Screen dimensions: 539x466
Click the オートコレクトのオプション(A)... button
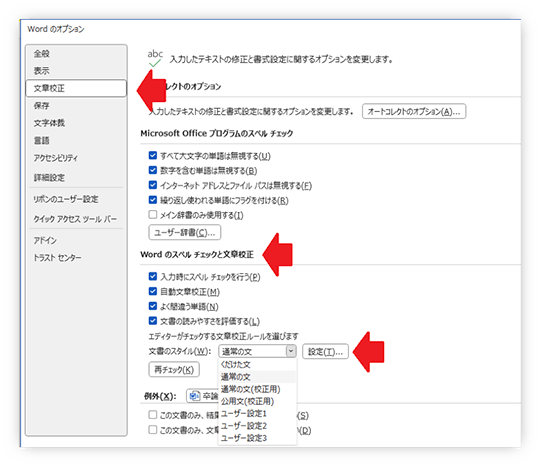414,111
